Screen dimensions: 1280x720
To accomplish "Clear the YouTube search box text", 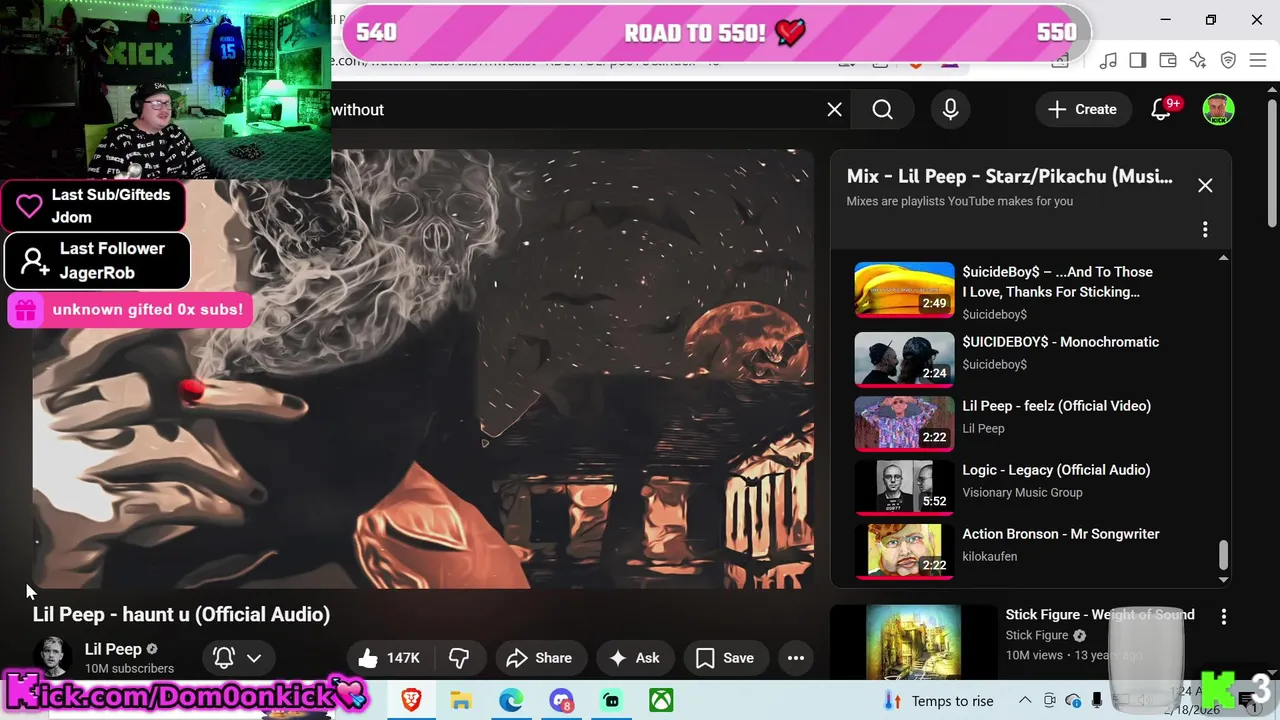I will pyautogui.click(x=834, y=109).
